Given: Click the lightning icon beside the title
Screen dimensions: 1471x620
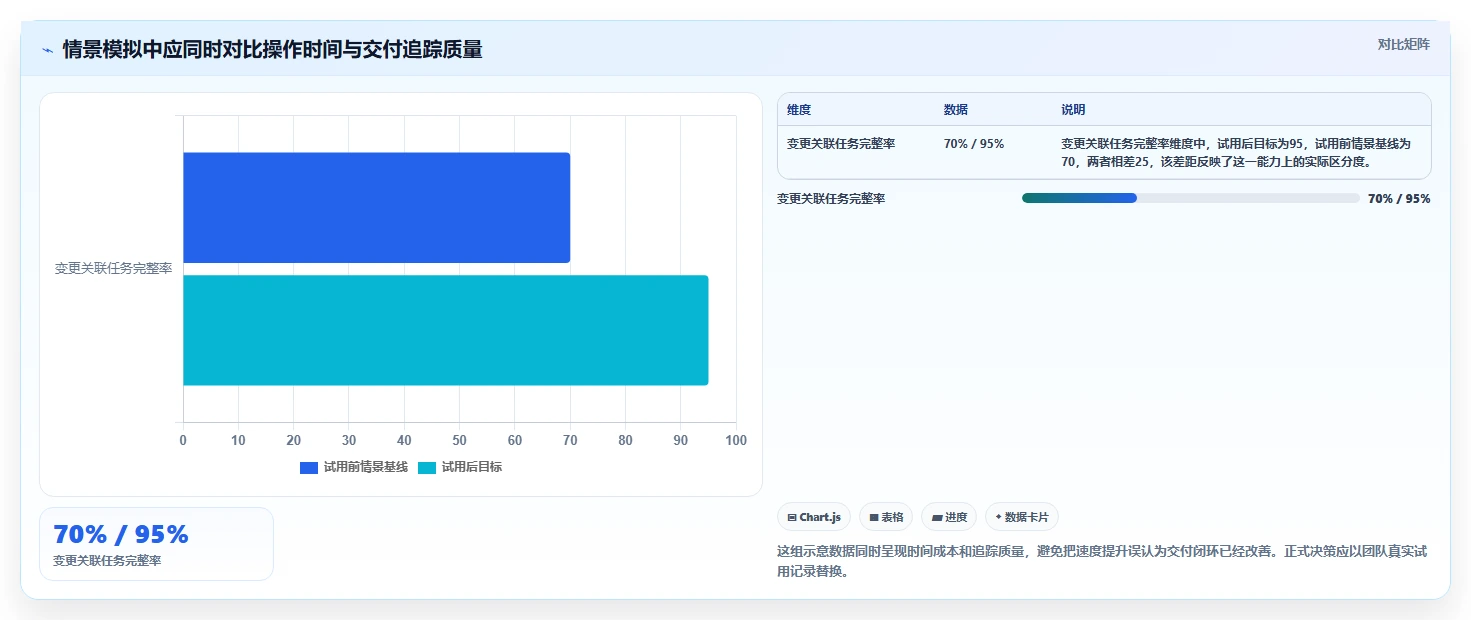Looking at the screenshot, I should click(x=47, y=50).
